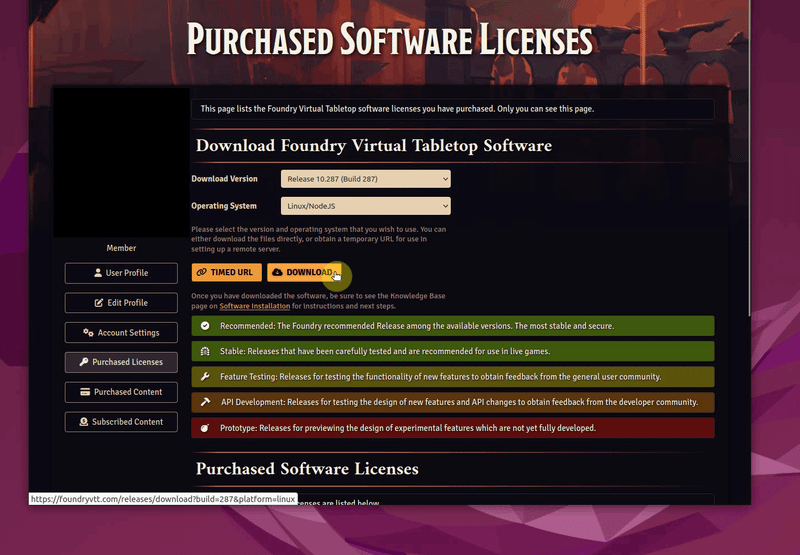The height and width of the screenshot is (555, 800).
Task: Click the wrench icon on Feature Testing row
Action: click(x=205, y=377)
